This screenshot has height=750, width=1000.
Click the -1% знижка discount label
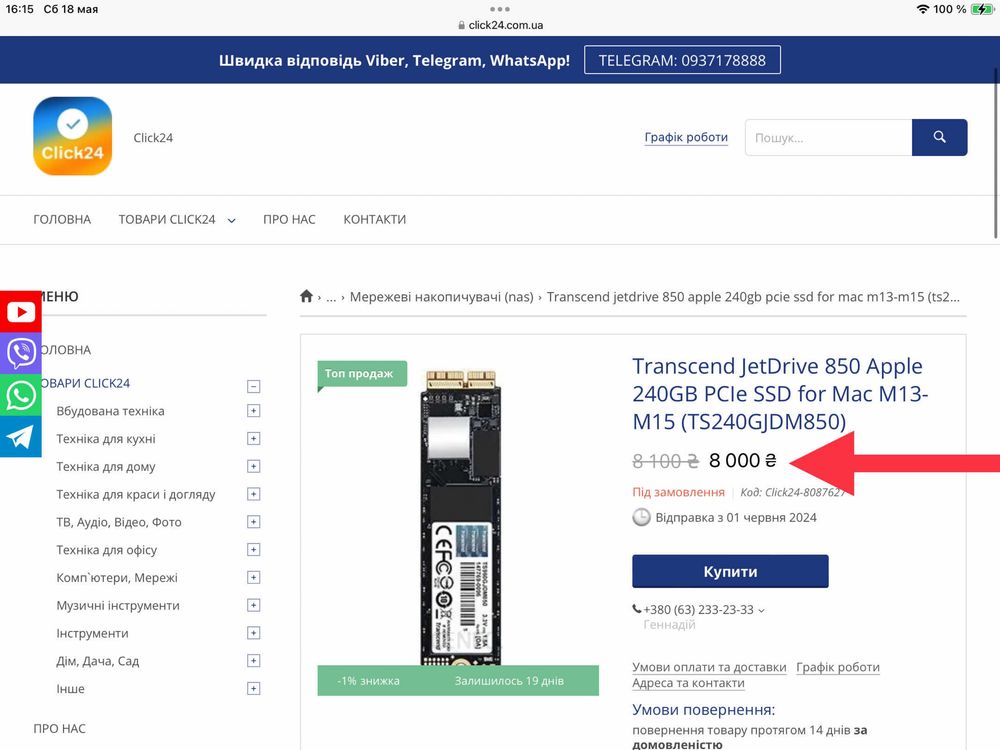point(369,680)
